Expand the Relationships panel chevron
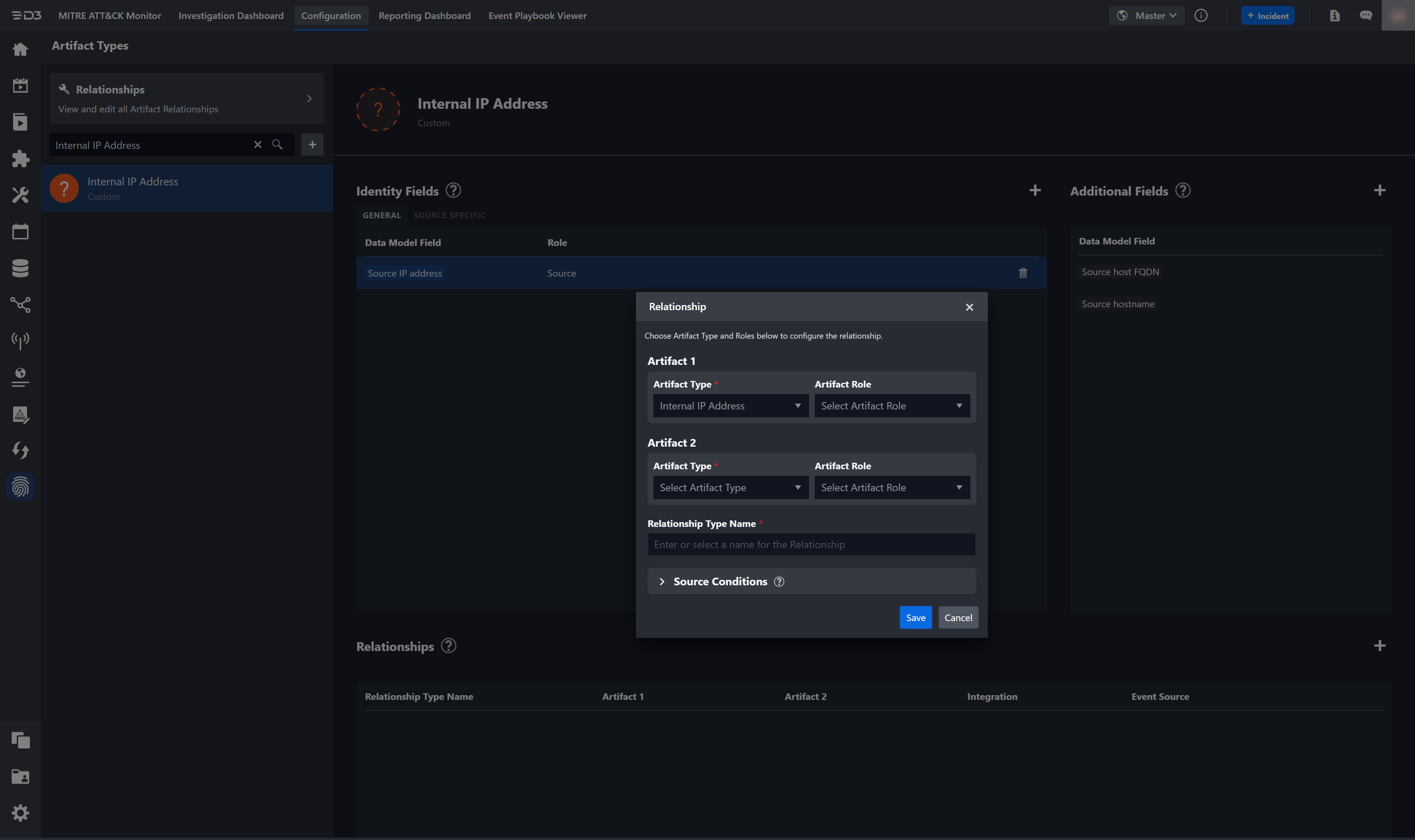This screenshot has width=1415, height=840. click(x=309, y=99)
